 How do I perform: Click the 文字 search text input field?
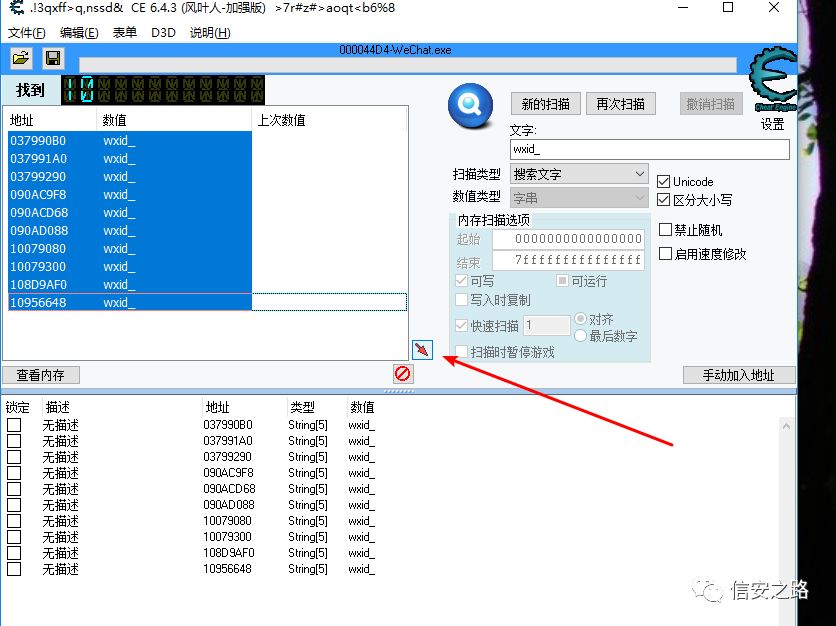pyautogui.click(x=649, y=149)
